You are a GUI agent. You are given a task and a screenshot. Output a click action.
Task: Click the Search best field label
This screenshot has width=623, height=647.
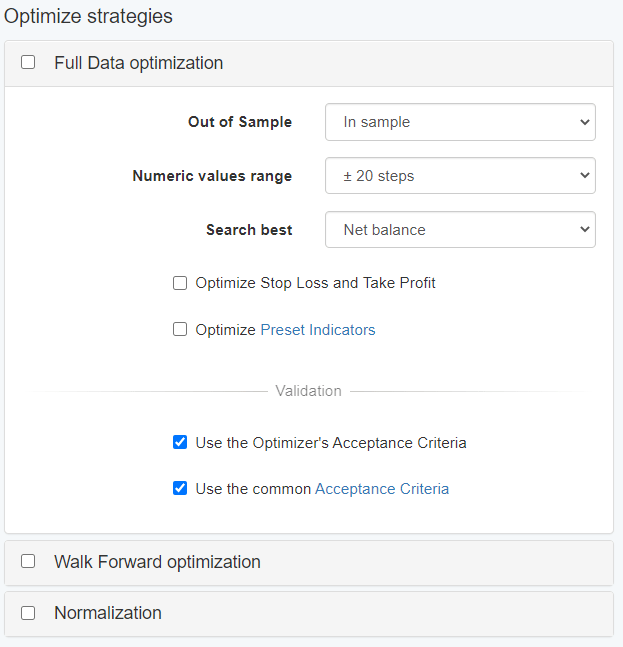click(x=249, y=230)
